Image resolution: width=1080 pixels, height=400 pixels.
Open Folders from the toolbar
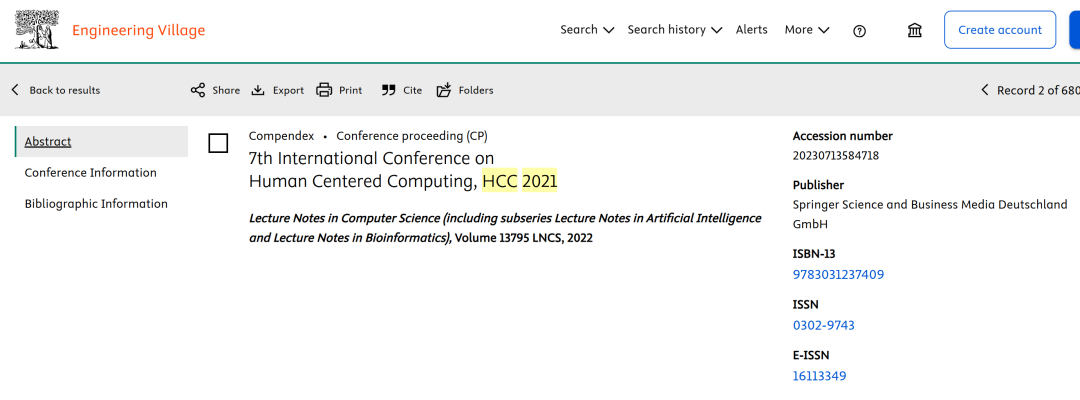click(x=476, y=90)
